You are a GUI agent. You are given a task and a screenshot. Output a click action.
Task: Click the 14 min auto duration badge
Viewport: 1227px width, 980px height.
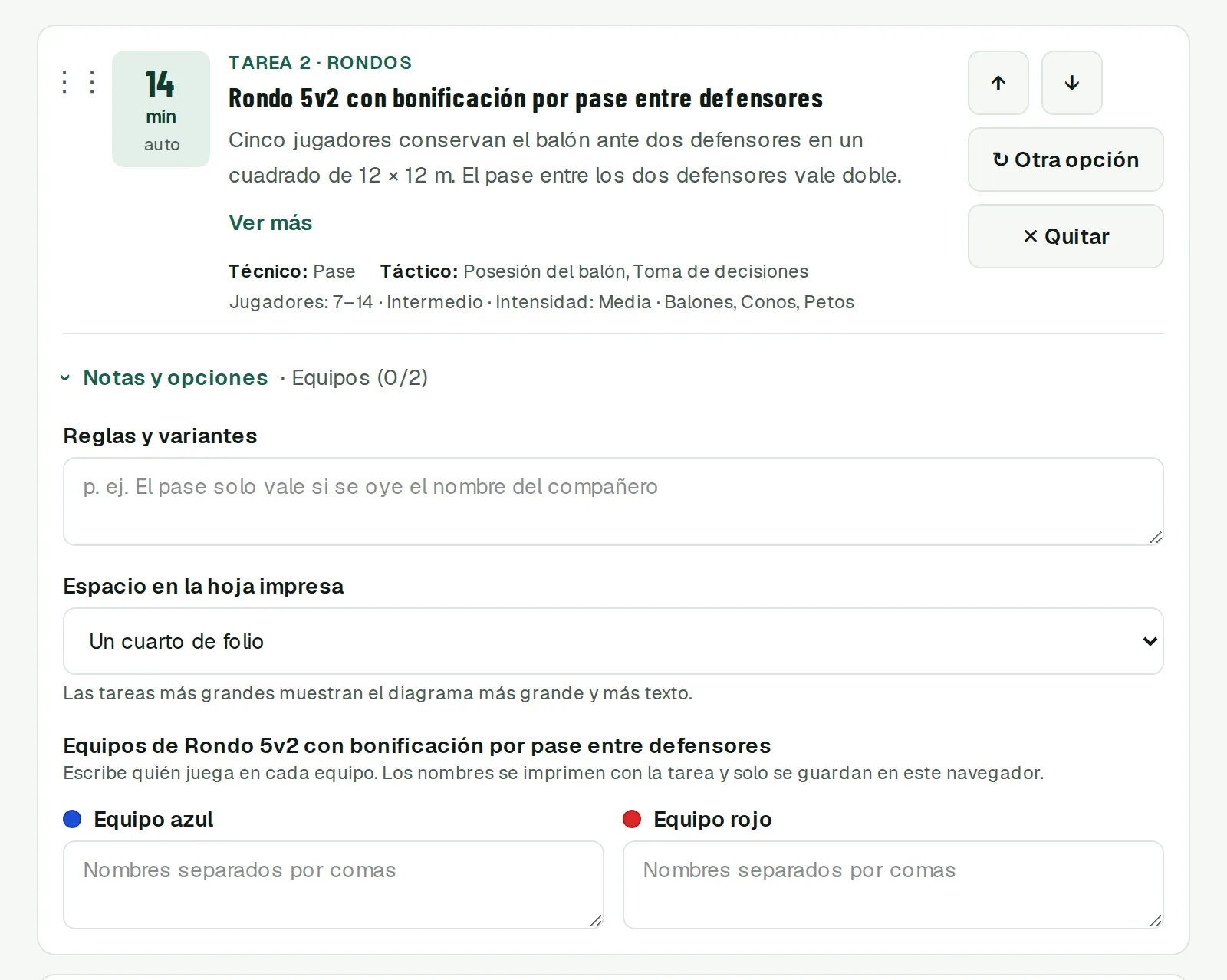click(x=161, y=109)
